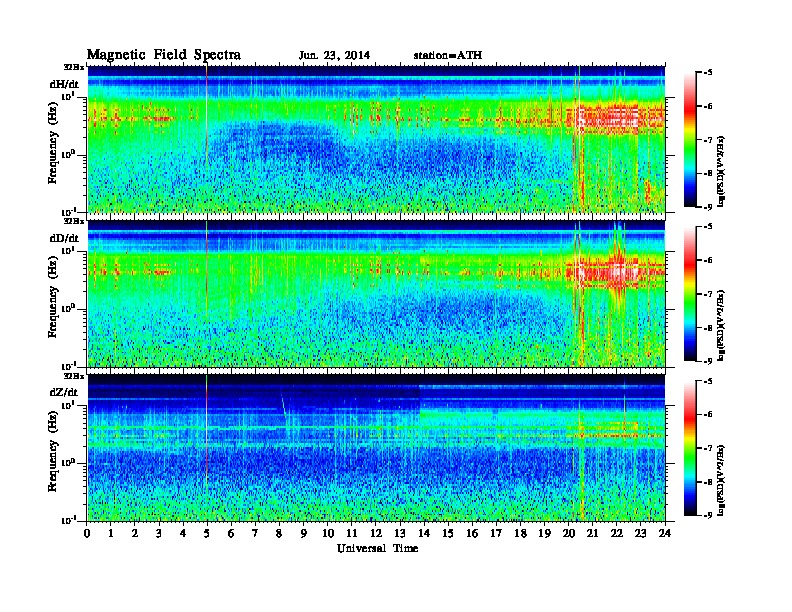Image resolution: width=792 pixels, height=612 pixels.
Task: Click the log(PSD) label beside dD/dt color bar
Action: coord(721,325)
